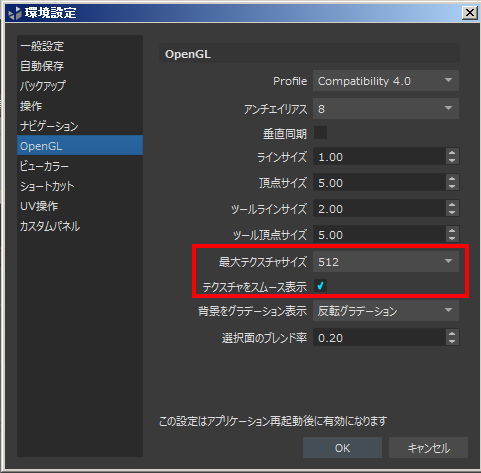
Task: Open 背景をグラデーション表示 dropdown
Action: (x=386, y=311)
